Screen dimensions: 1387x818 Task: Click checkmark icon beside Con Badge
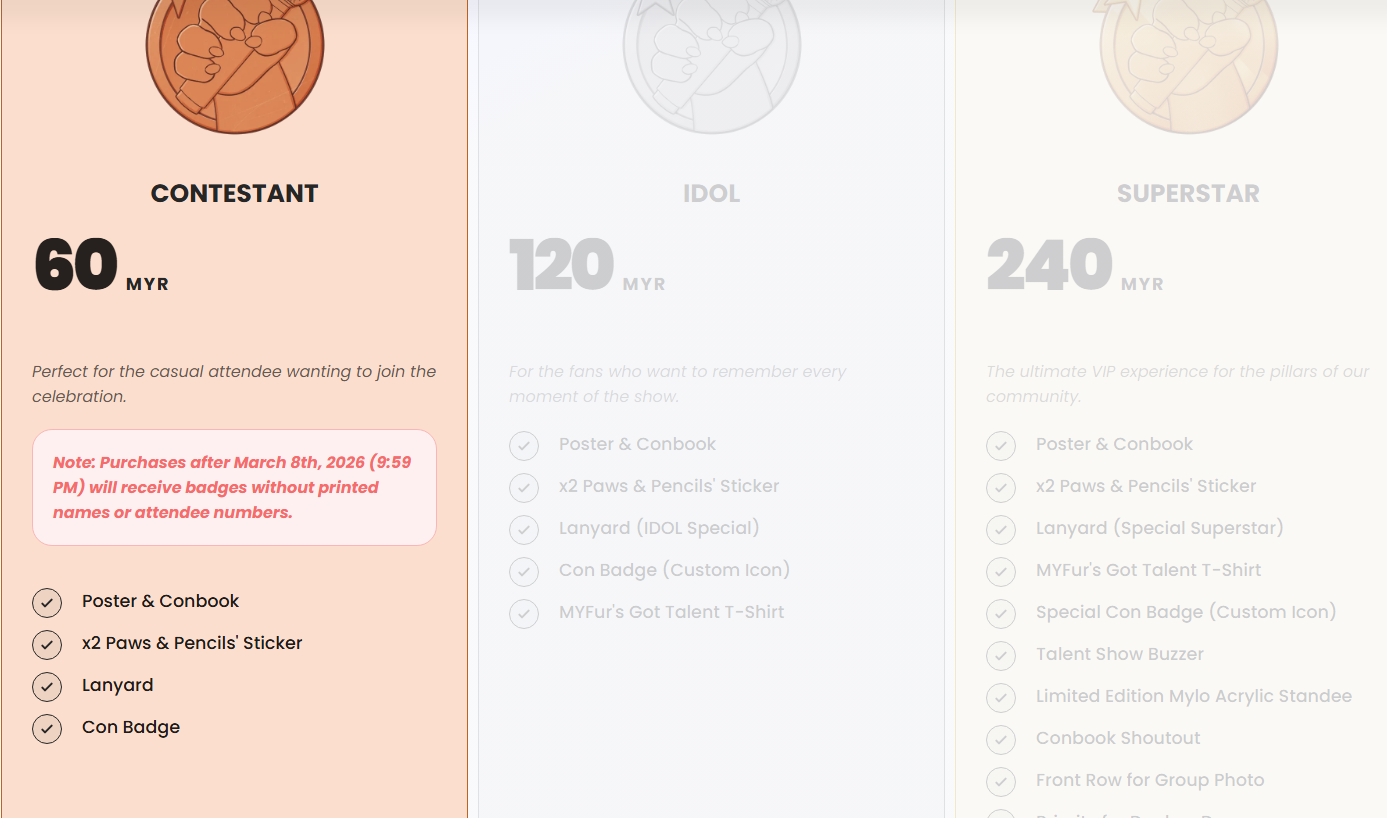[x=47, y=728]
